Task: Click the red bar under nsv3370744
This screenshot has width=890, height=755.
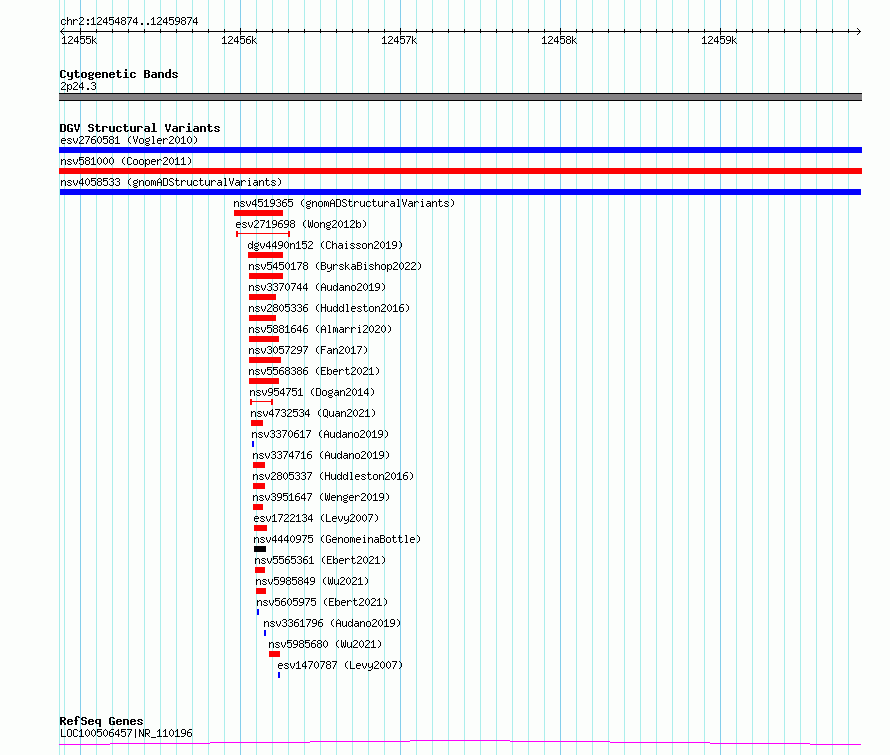Action: click(x=263, y=297)
